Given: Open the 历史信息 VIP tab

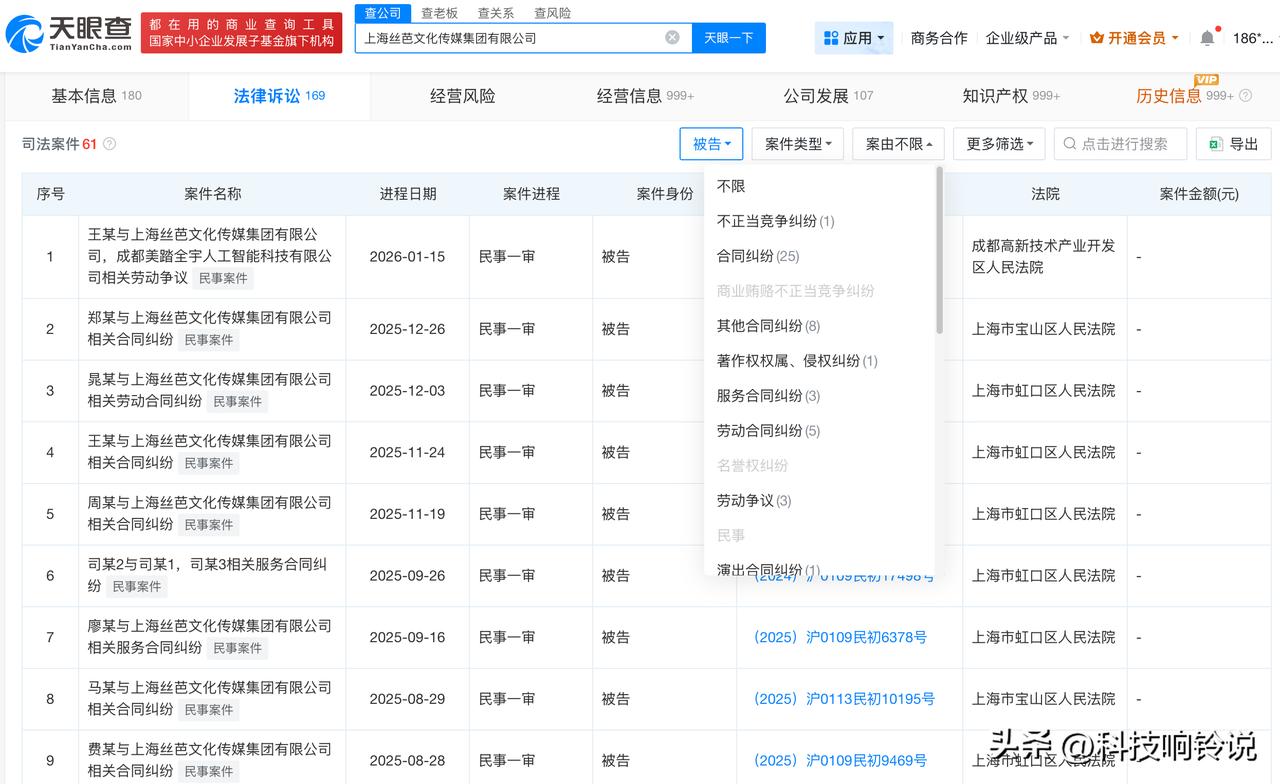Looking at the screenshot, I should [x=1184, y=96].
